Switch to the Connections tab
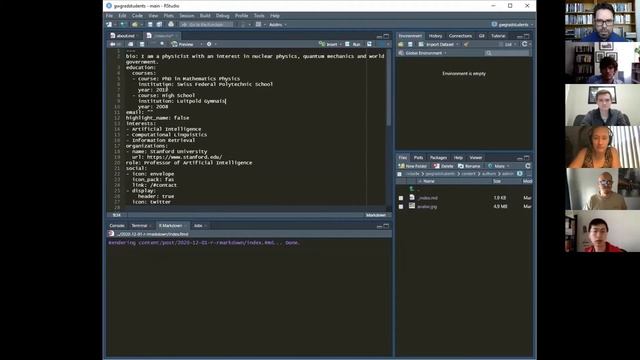This screenshot has width=640, height=360. 460,36
